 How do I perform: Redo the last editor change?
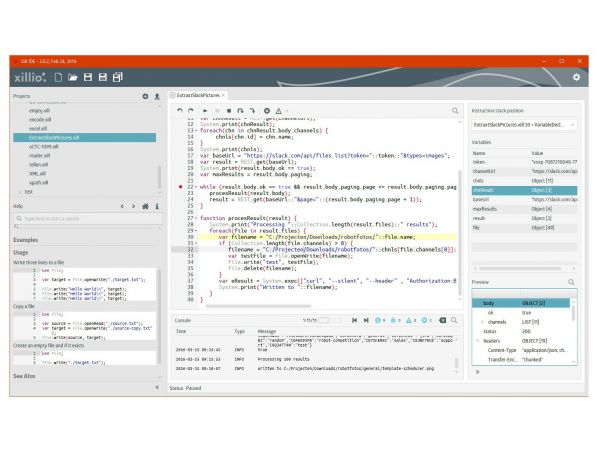[191, 111]
